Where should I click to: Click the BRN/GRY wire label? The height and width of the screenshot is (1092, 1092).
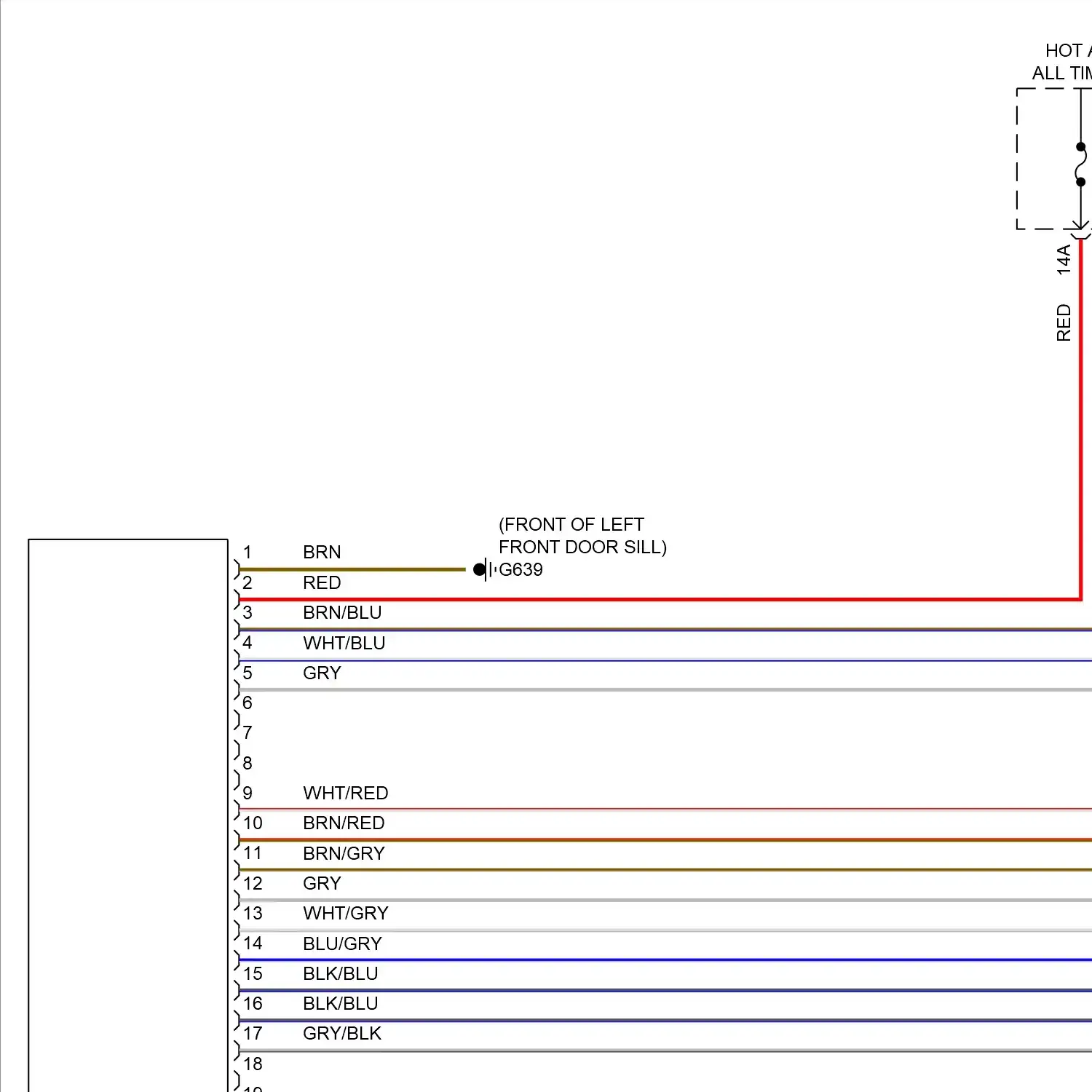pyautogui.click(x=344, y=853)
